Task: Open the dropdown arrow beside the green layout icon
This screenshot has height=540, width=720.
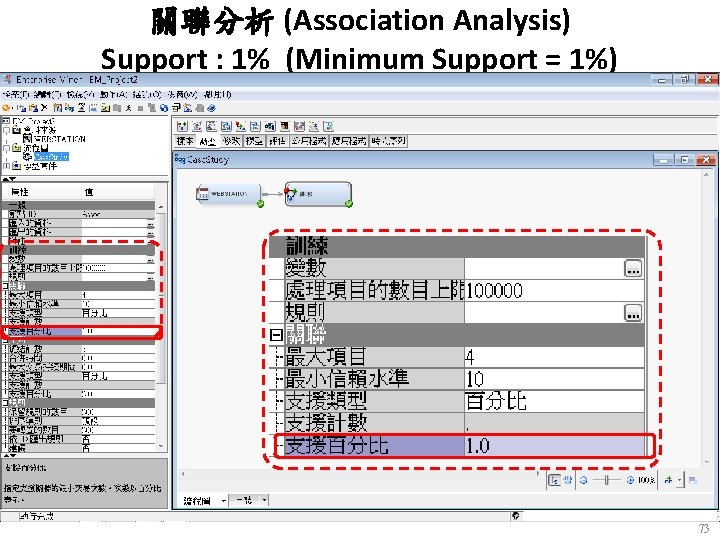Action: (680, 480)
